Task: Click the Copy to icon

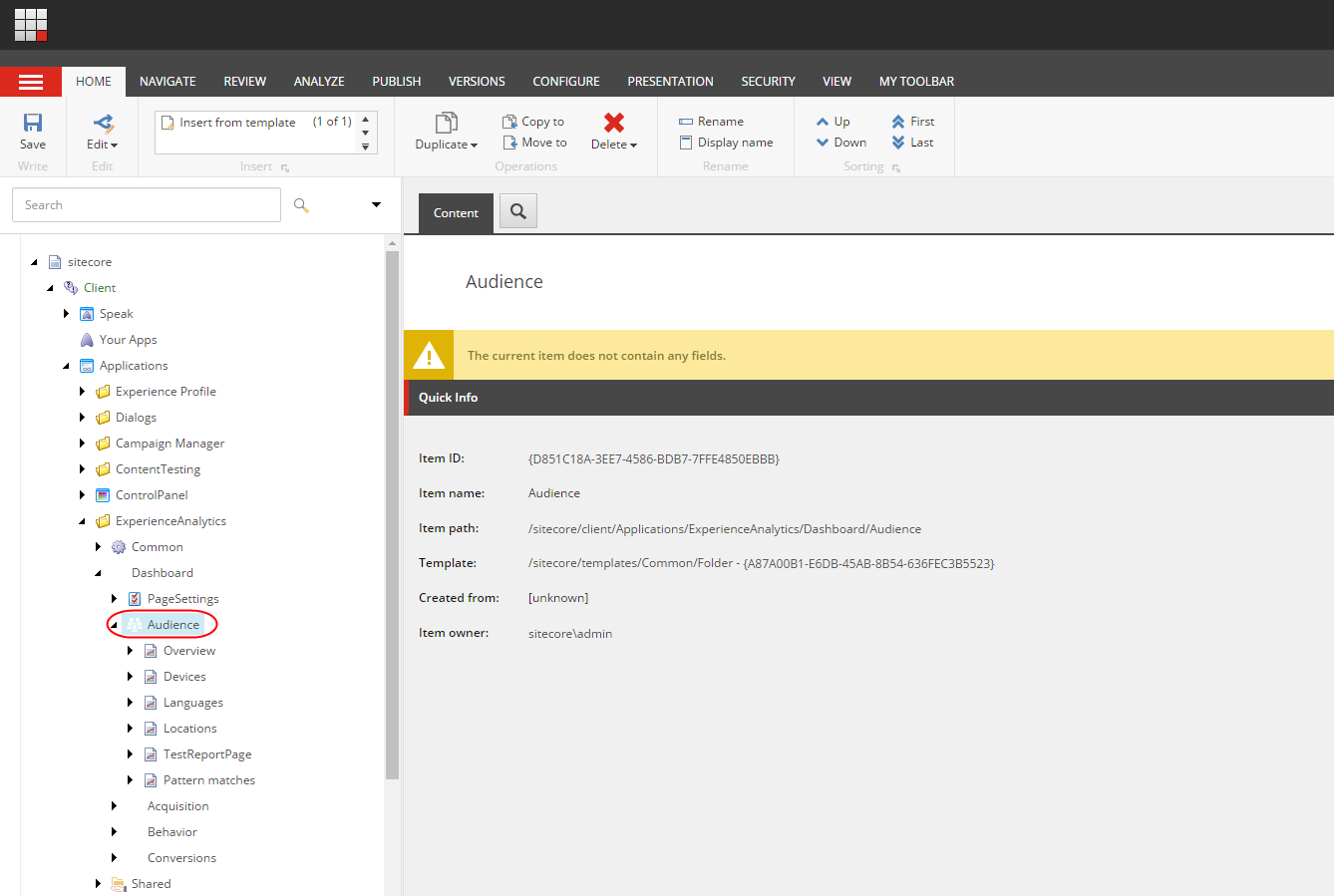Action: pyautogui.click(x=509, y=122)
